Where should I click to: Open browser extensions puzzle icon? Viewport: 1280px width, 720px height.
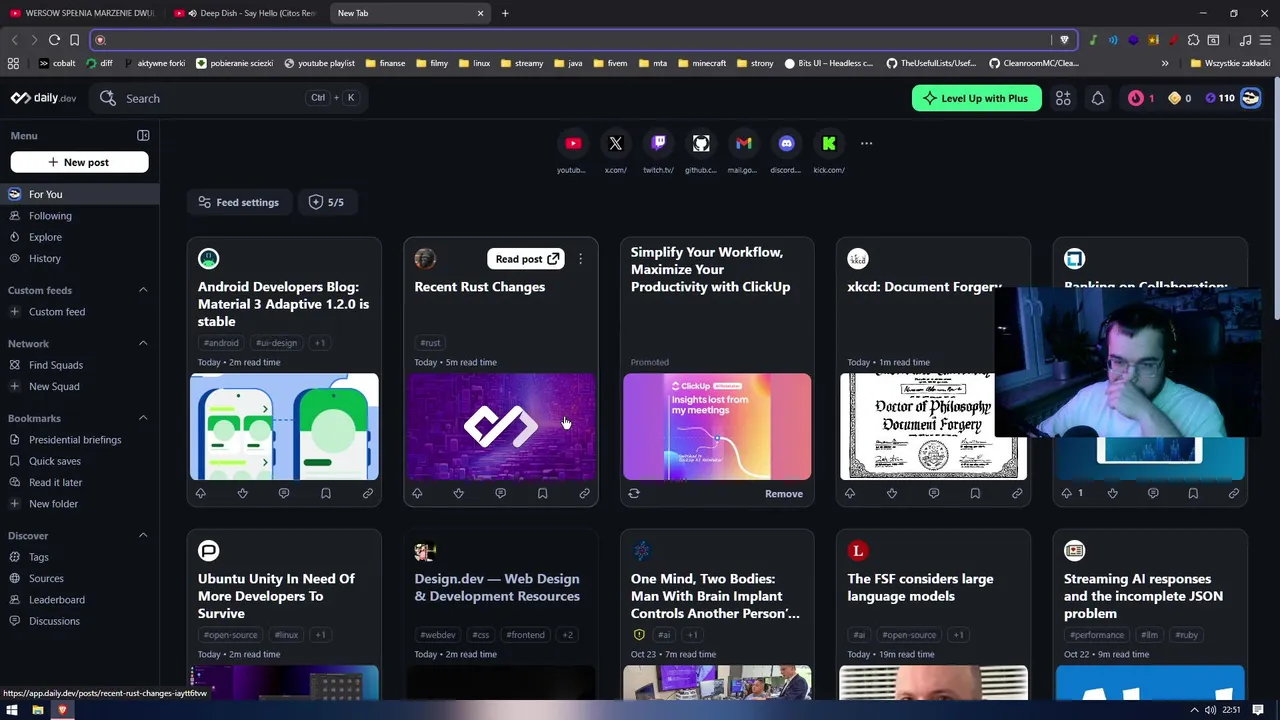pyautogui.click(x=1193, y=40)
